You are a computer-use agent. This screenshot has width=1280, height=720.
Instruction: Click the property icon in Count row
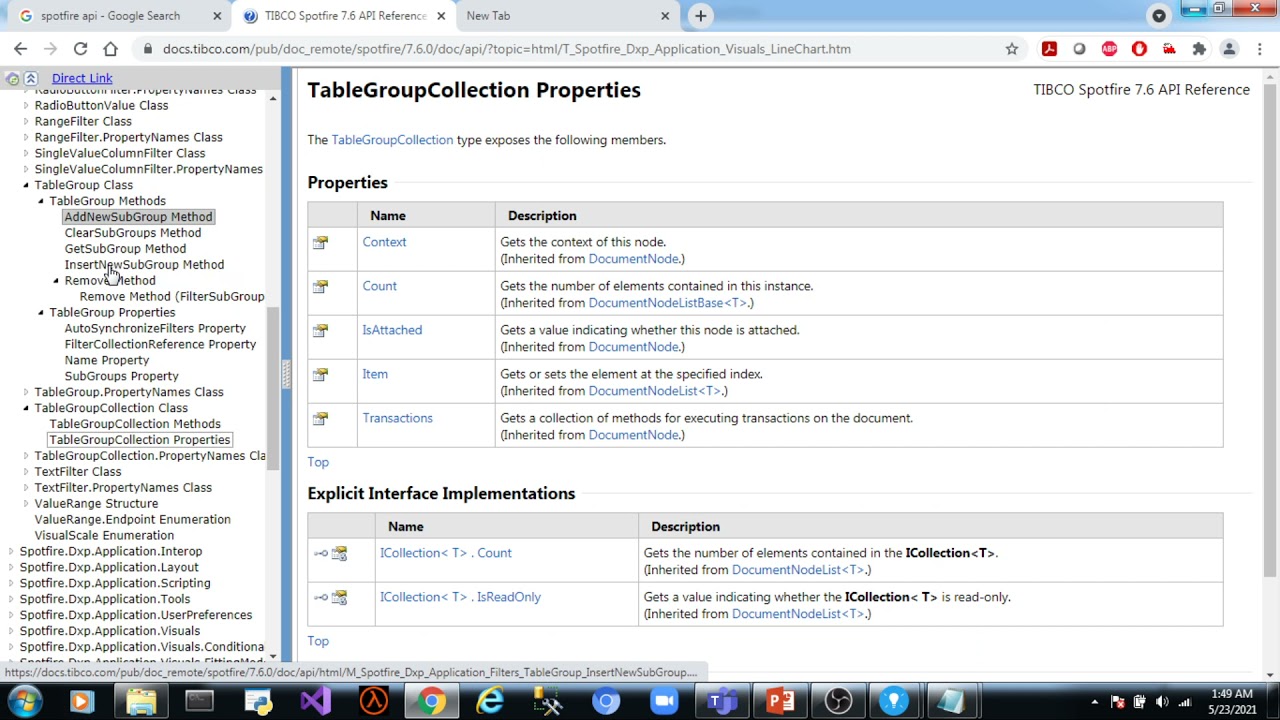[320, 287]
